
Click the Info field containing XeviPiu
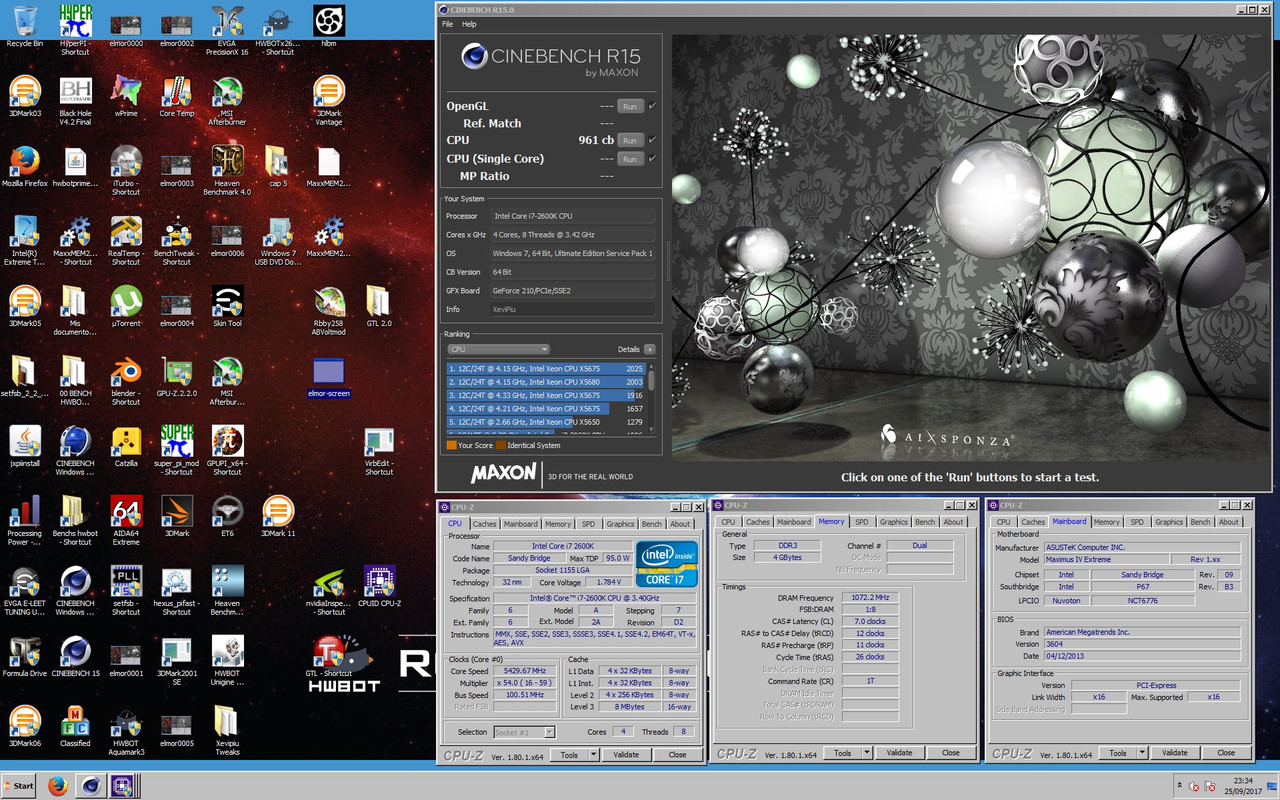(573, 309)
